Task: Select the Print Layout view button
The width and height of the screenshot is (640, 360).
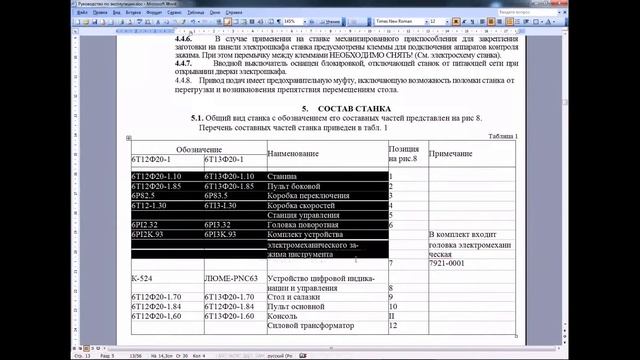Action: pos(86,349)
